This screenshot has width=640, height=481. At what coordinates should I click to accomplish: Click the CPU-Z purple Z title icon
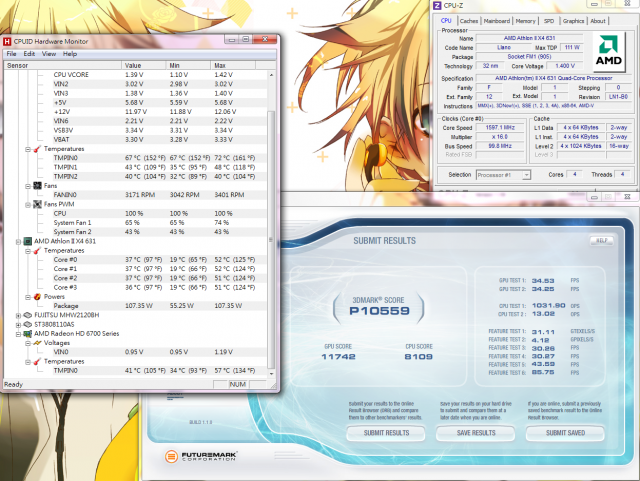(437, 5)
